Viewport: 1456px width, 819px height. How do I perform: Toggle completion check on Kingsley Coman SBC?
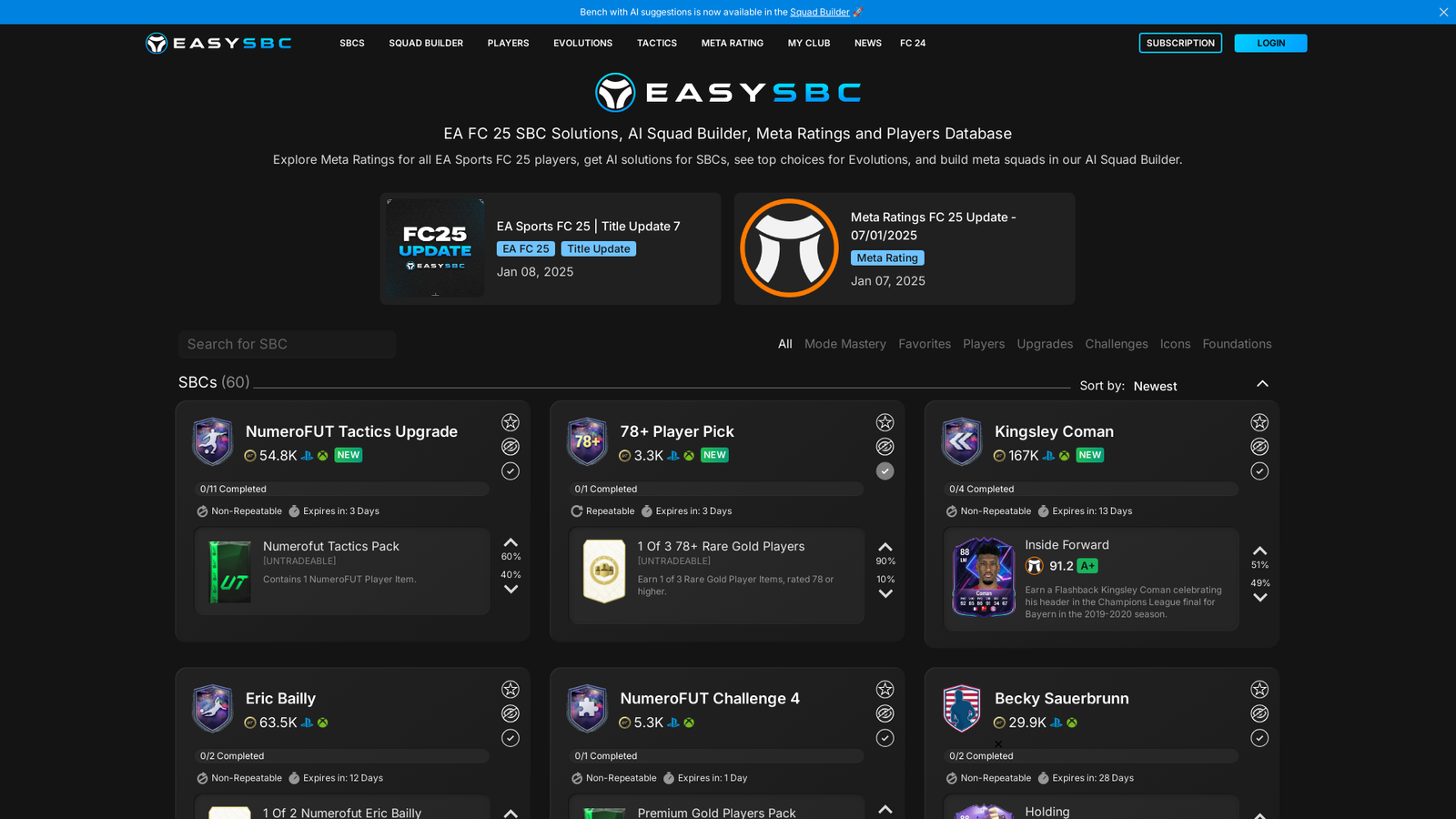coord(1259,470)
